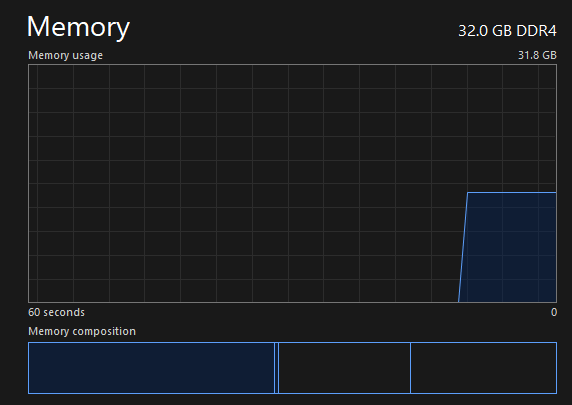This screenshot has height=405, width=572.
Task: Click the 31.8 GB maximum value
Action: [x=537, y=55]
